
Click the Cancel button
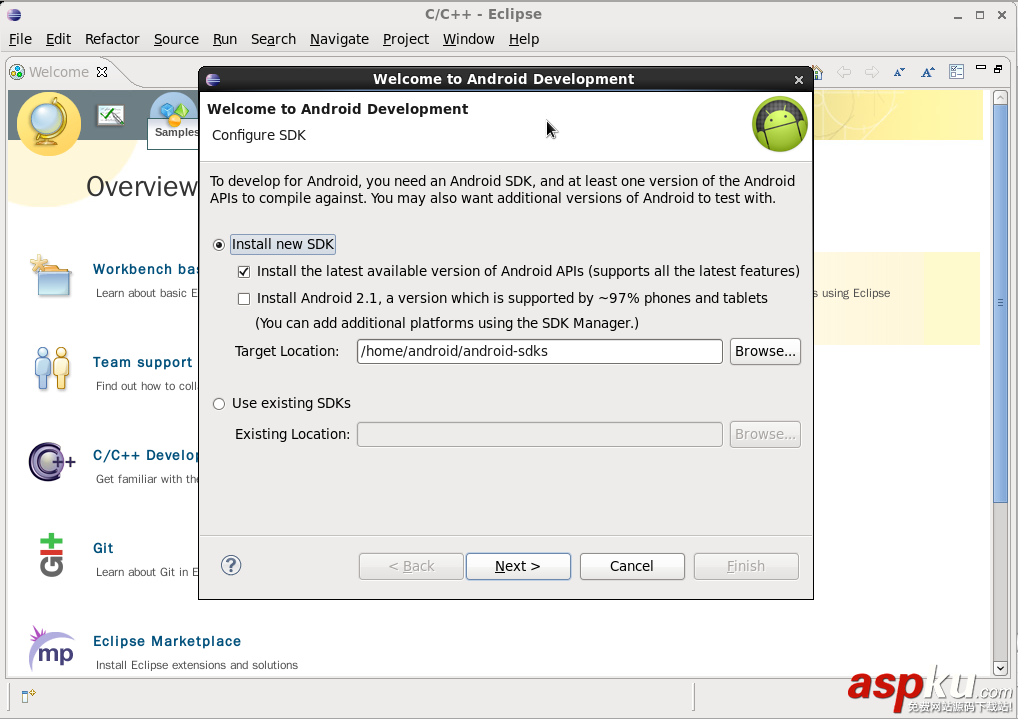[x=632, y=566]
